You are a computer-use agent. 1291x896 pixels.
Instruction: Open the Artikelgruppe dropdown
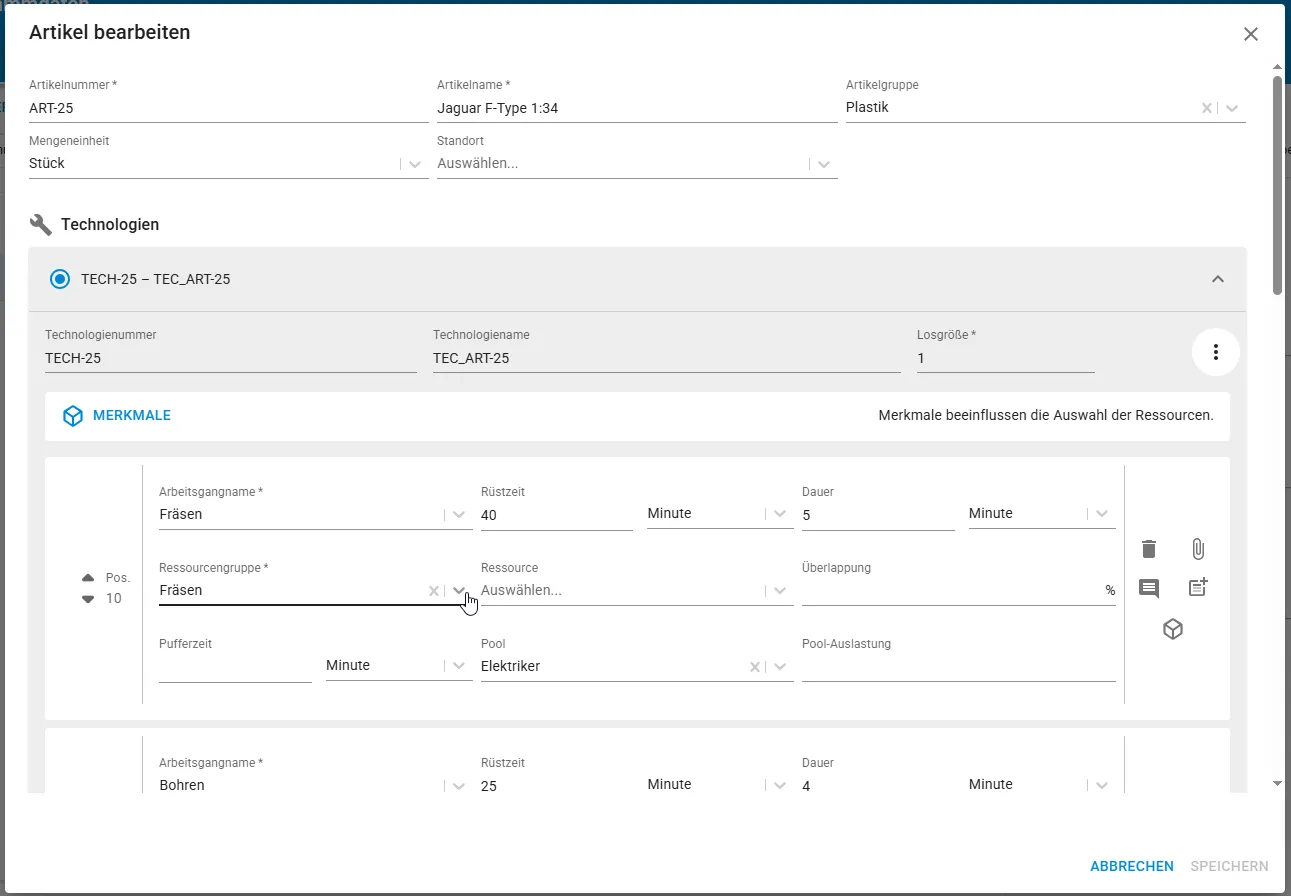point(1232,108)
